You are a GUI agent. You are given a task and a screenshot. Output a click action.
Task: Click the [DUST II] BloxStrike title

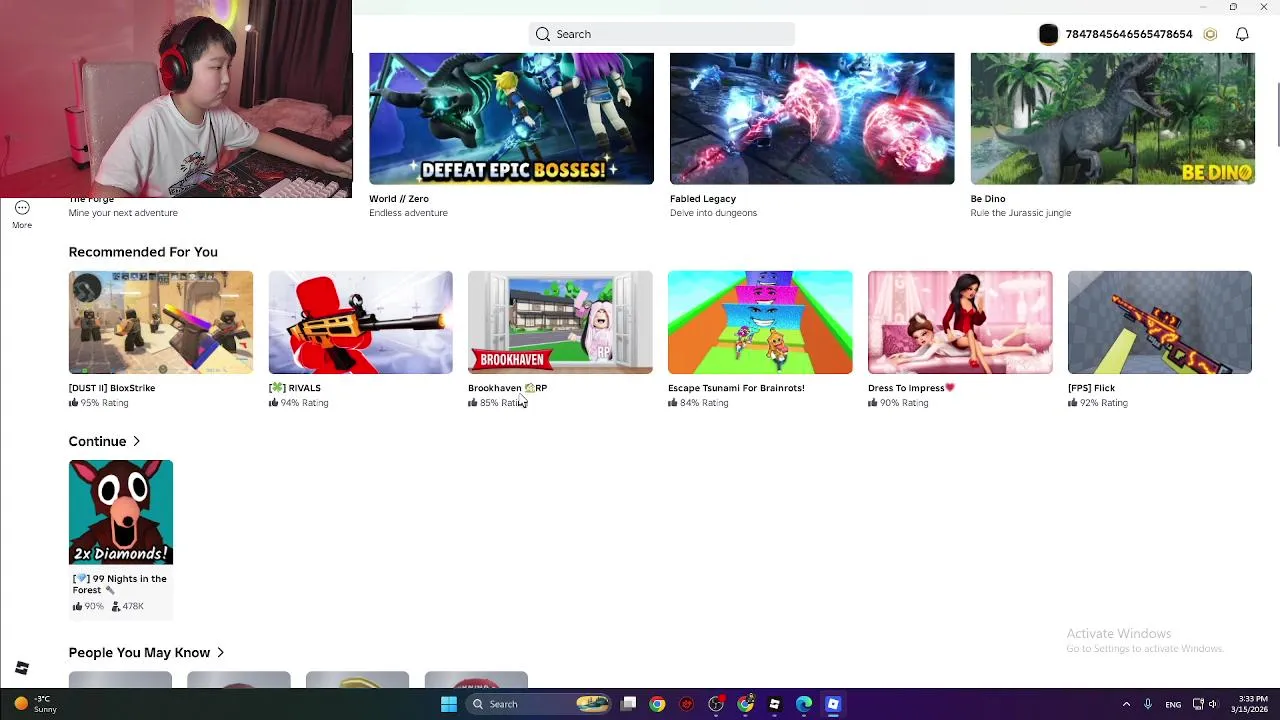coord(112,388)
